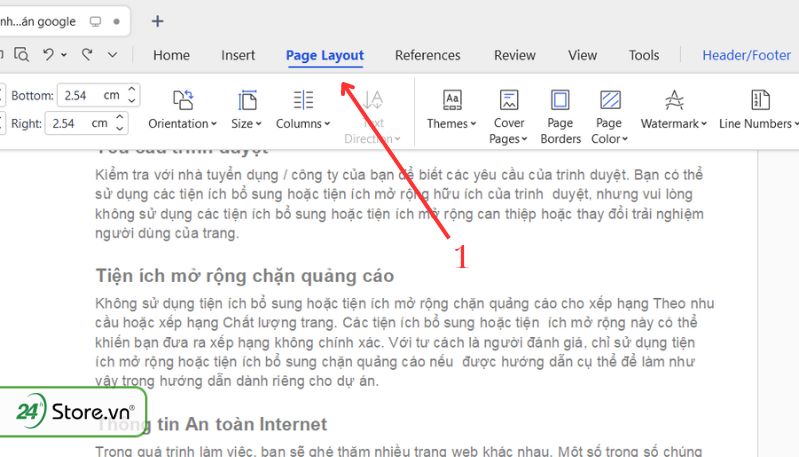Image resolution: width=799 pixels, height=457 pixels.
Task: Switch to the Insert tab
Action: point(238,55)
